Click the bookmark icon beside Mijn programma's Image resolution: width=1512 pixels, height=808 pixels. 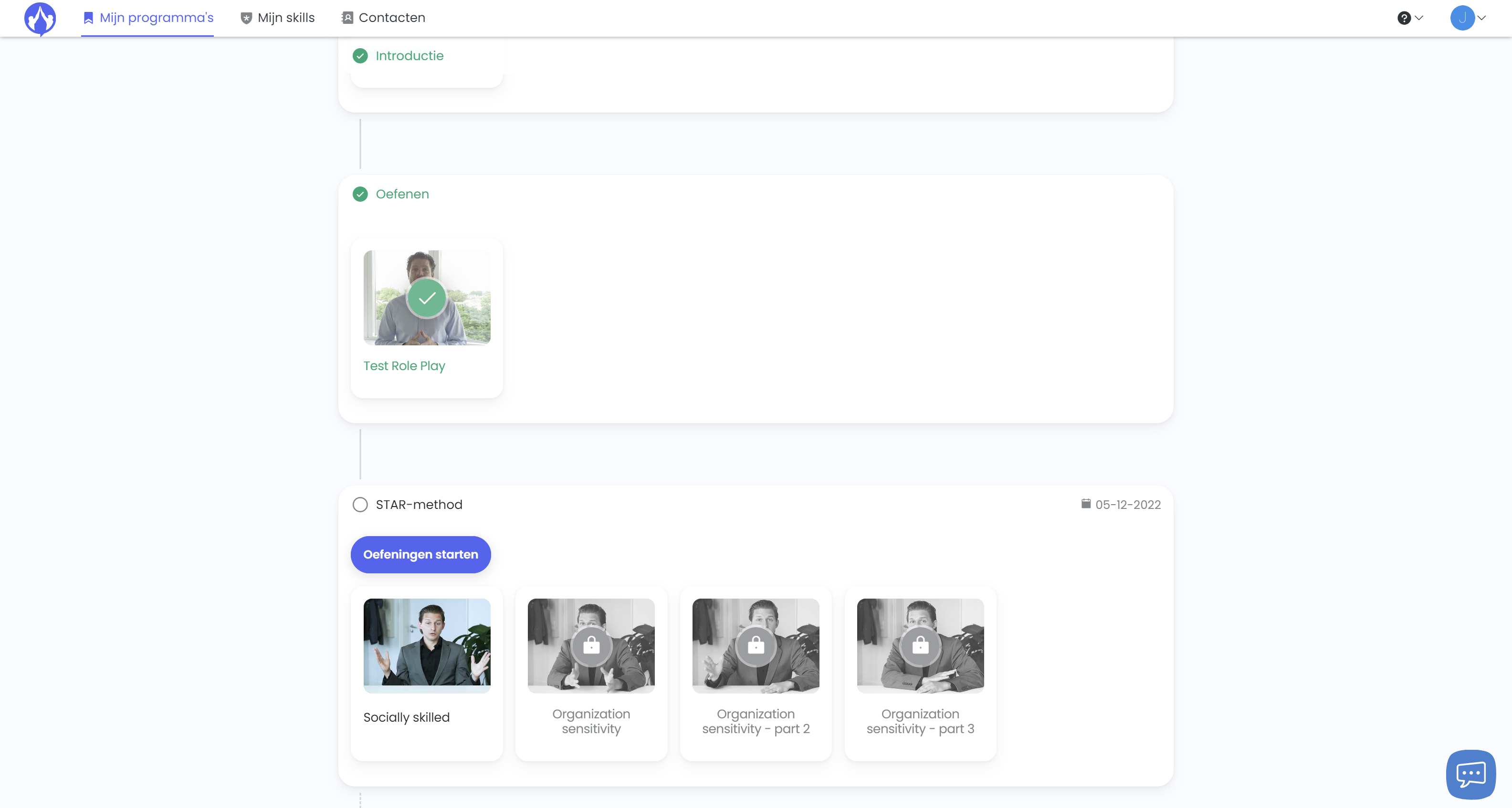88,18
